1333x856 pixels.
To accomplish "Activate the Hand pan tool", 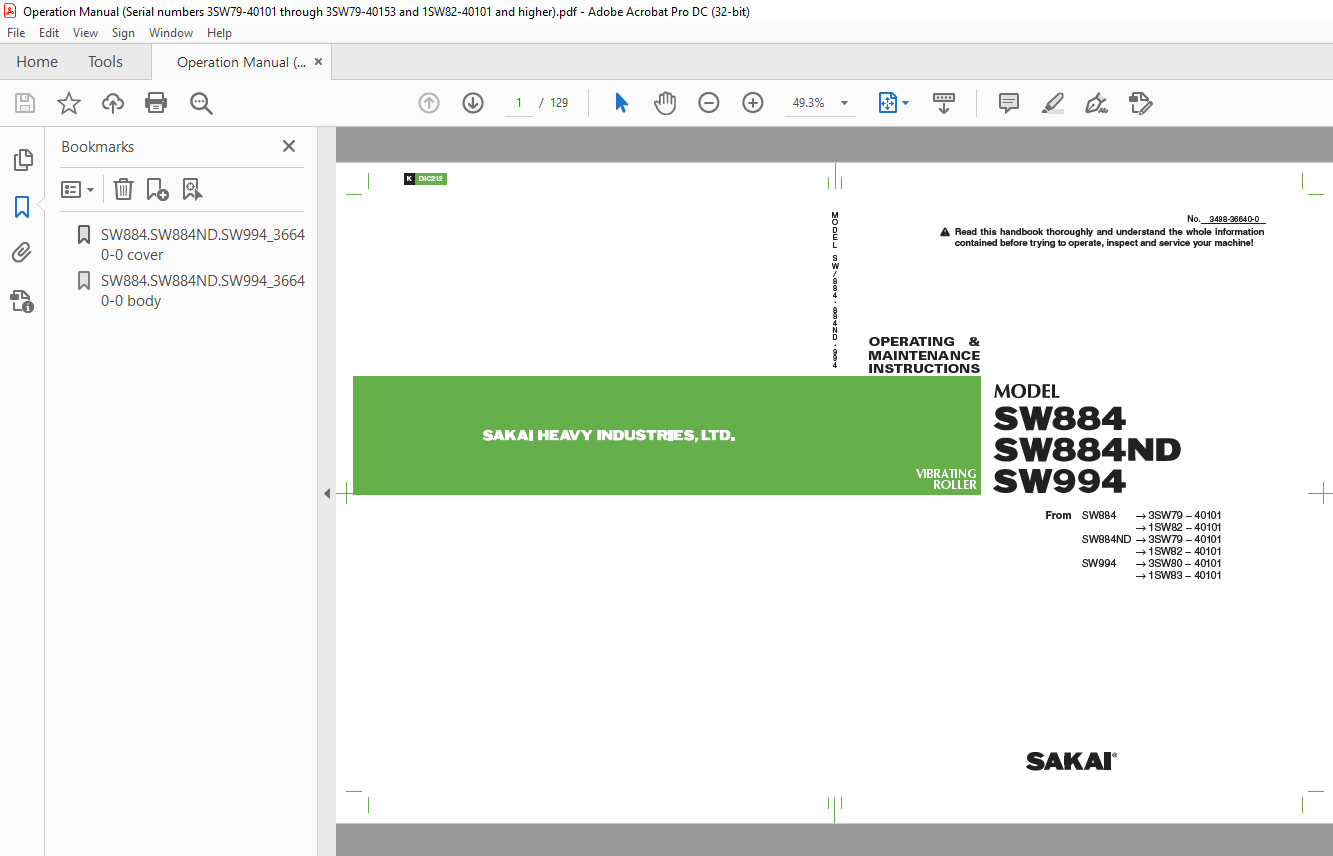I will [665, 103].
